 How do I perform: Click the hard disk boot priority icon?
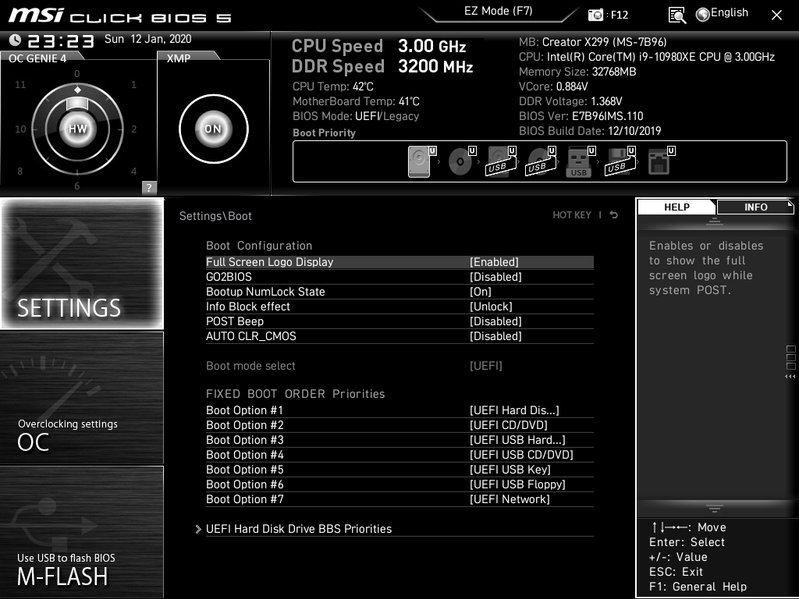click(x=422, y=161)
